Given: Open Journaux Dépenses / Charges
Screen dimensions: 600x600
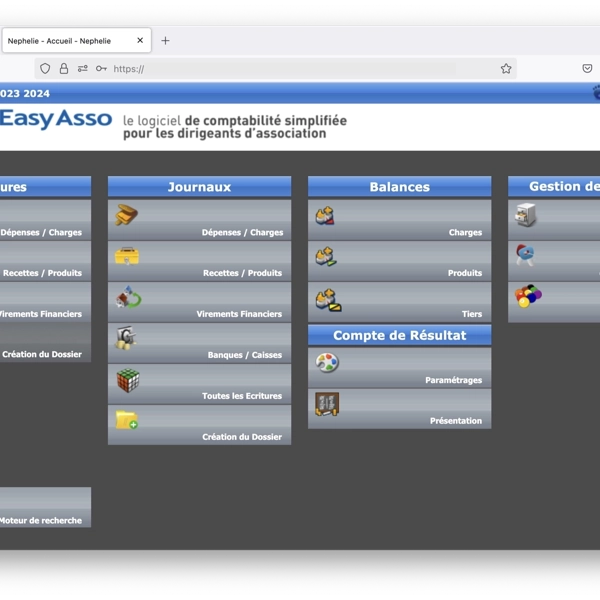Looking at the screenshot, I should (x=199, y=220).
